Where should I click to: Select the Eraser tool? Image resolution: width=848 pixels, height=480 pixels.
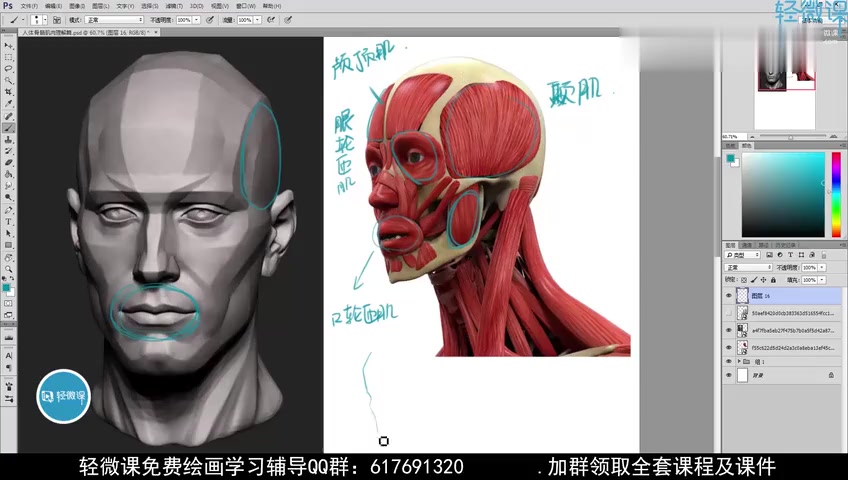pos(8,162)
